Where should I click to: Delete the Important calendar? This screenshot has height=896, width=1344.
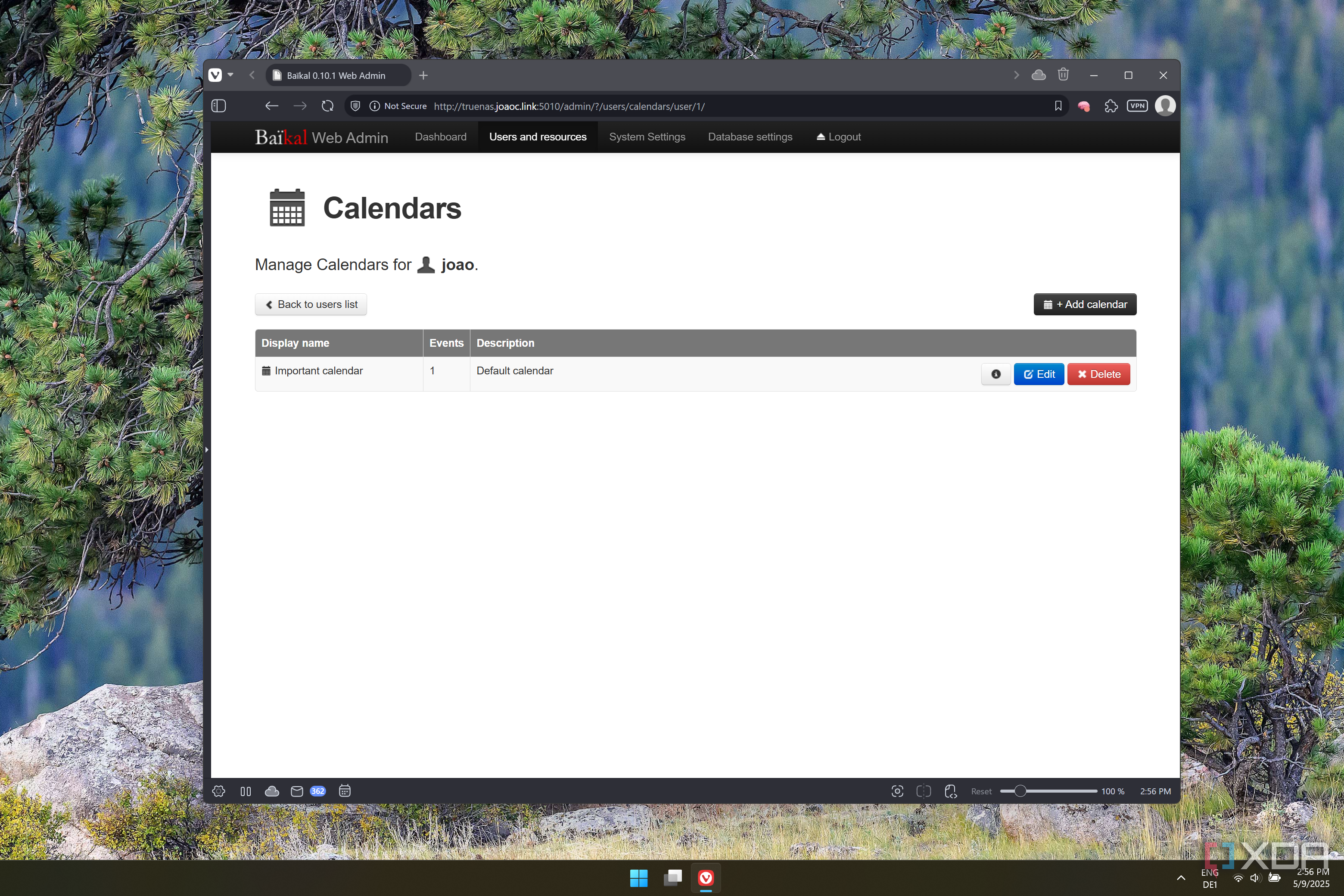click(x=1098, y=374)
